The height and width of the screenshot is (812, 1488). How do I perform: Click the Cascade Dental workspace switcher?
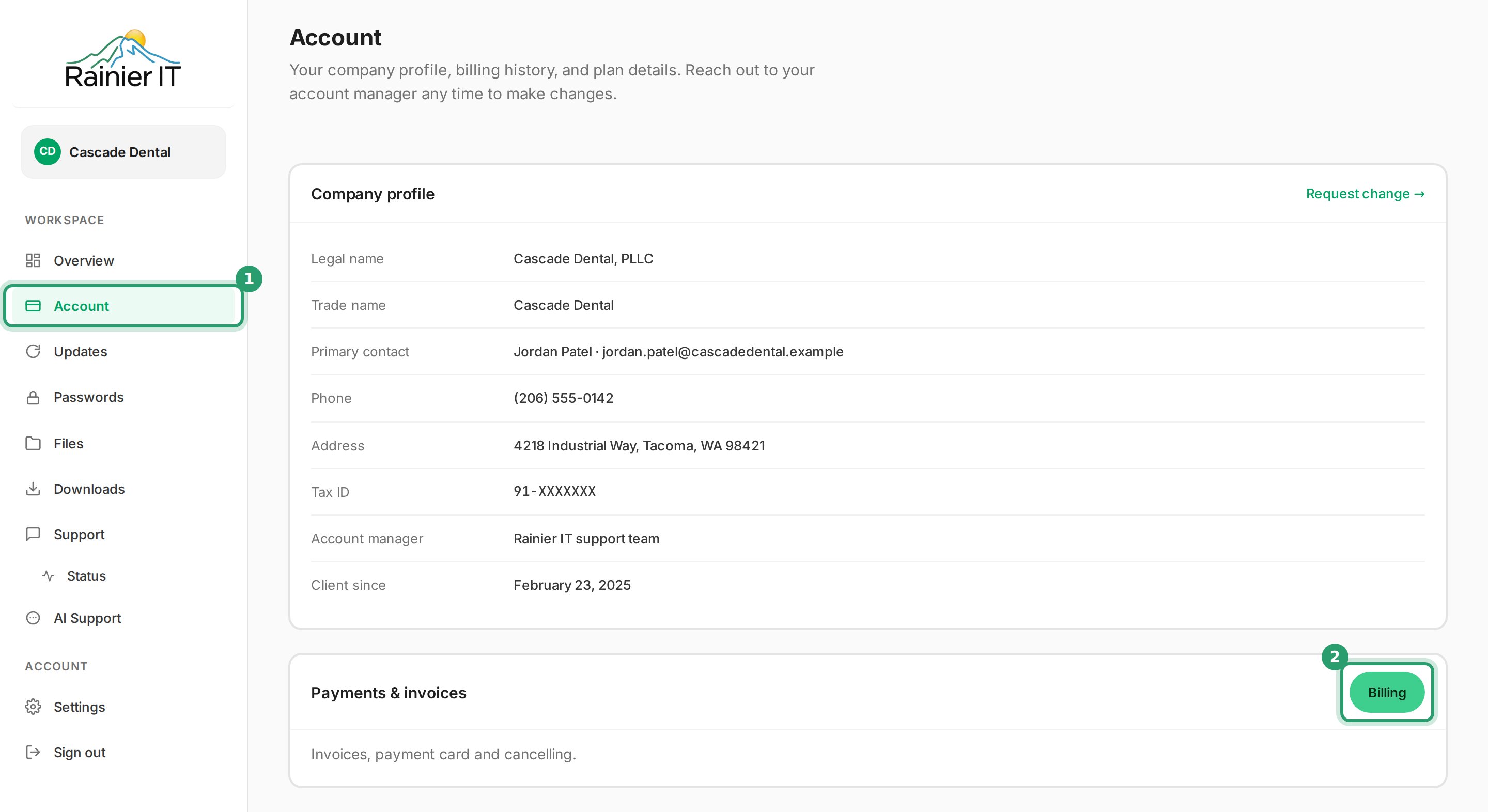(123, 152)
